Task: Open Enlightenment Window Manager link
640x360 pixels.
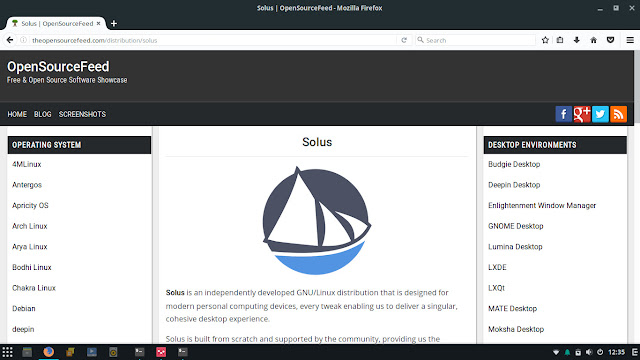Action: point(542,205)
